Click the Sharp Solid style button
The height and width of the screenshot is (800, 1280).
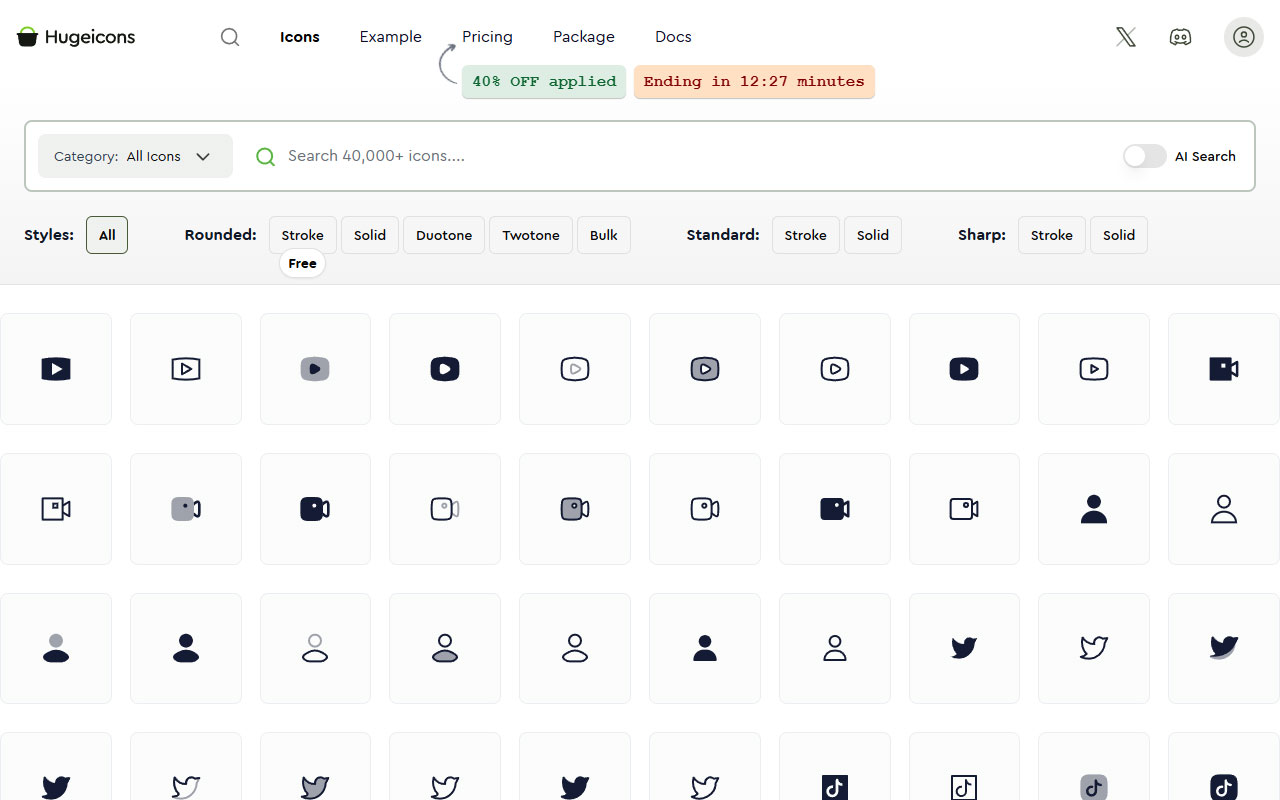1118,235
